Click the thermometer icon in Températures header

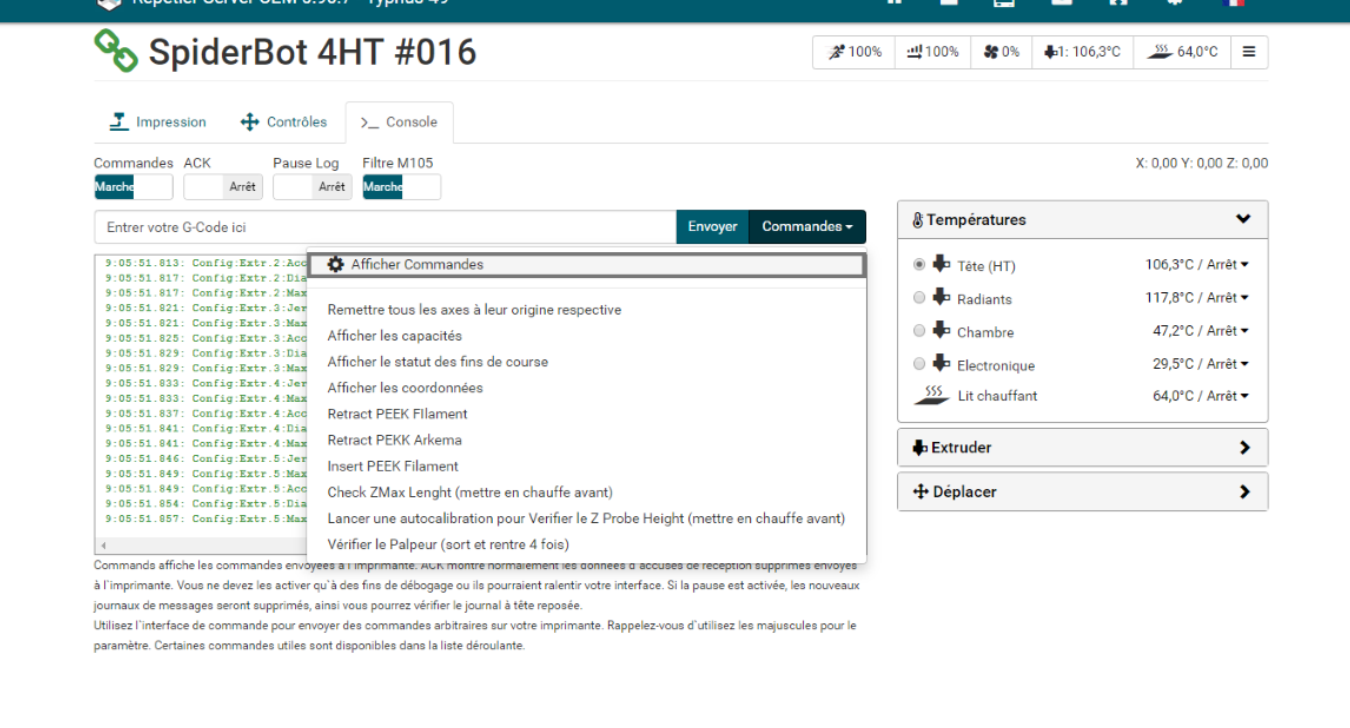(x=918, y=220)
